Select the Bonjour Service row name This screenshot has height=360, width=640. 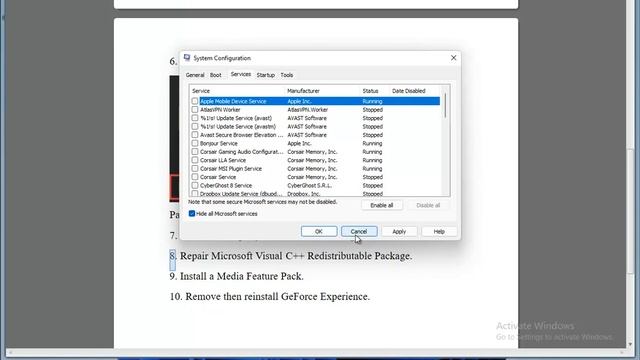pyautogui.click(x=219, y=143)
